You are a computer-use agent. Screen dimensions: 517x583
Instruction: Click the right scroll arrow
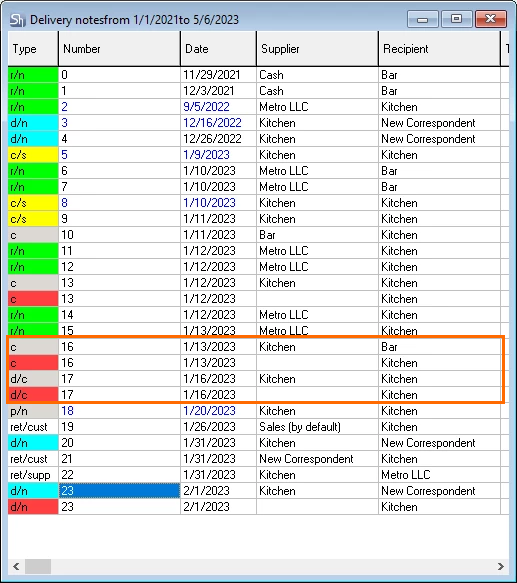pos(501,566)
